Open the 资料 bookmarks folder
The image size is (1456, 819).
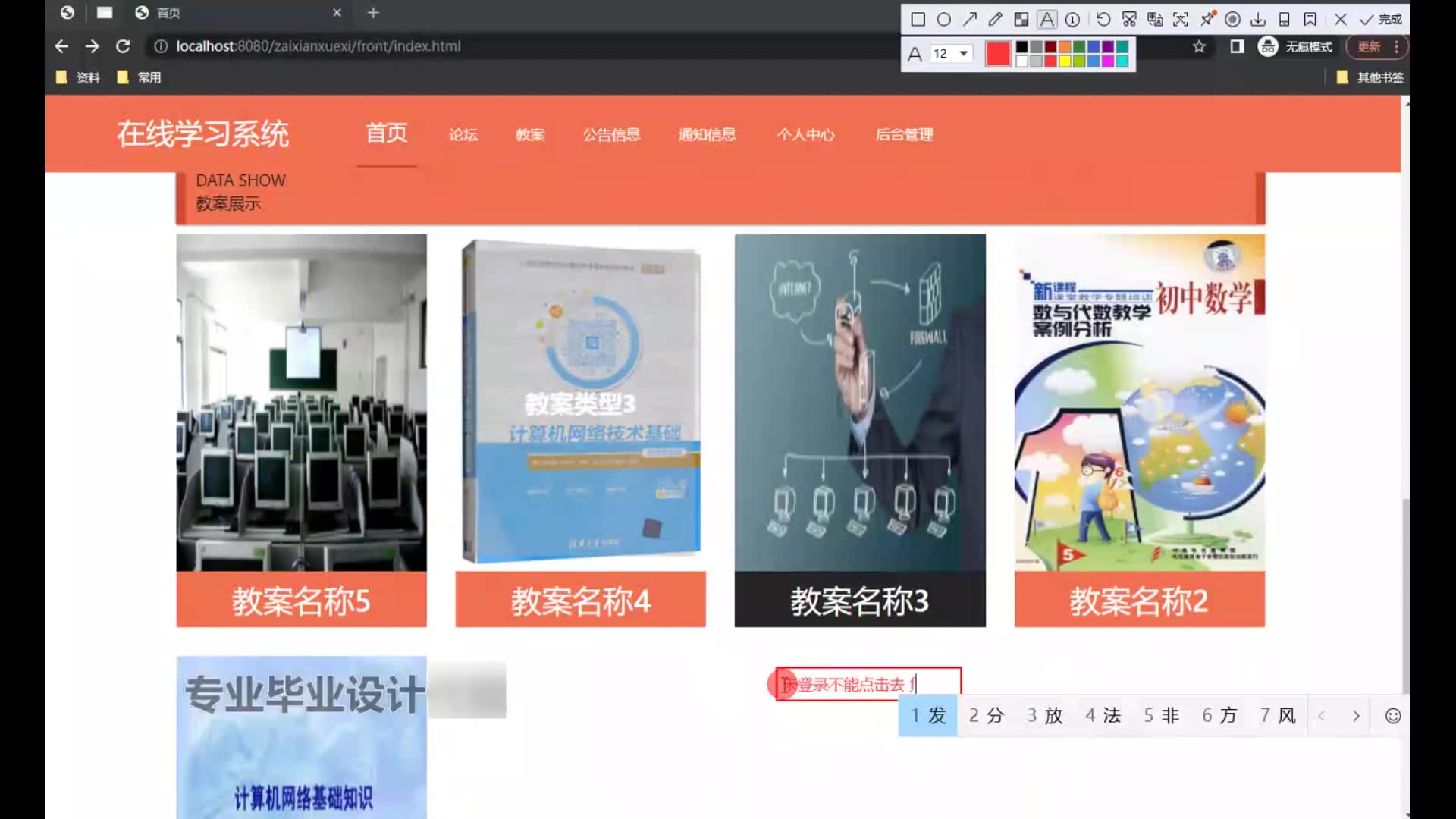tap(78, 77)
